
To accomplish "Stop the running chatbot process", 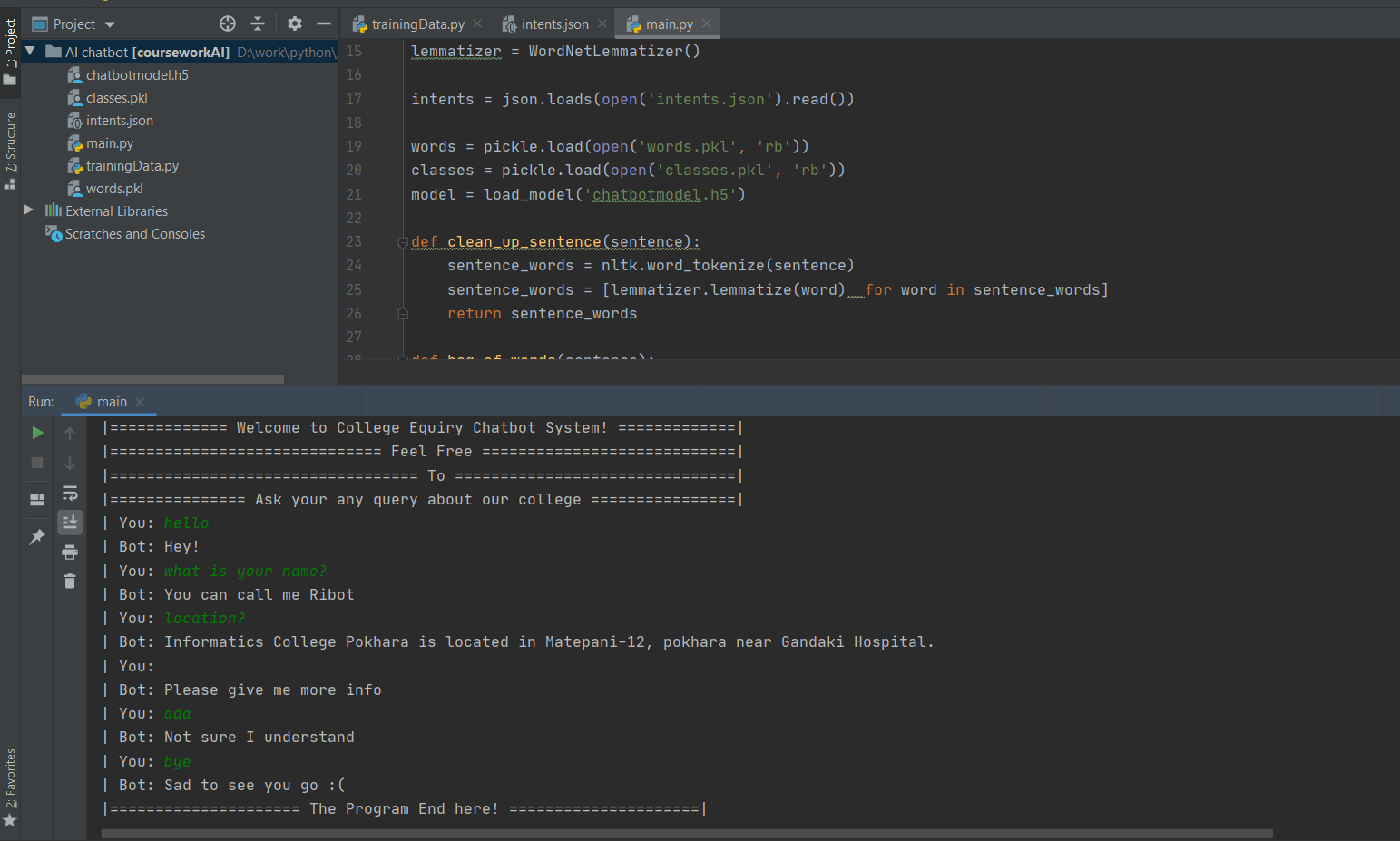I will pos(37,463).
